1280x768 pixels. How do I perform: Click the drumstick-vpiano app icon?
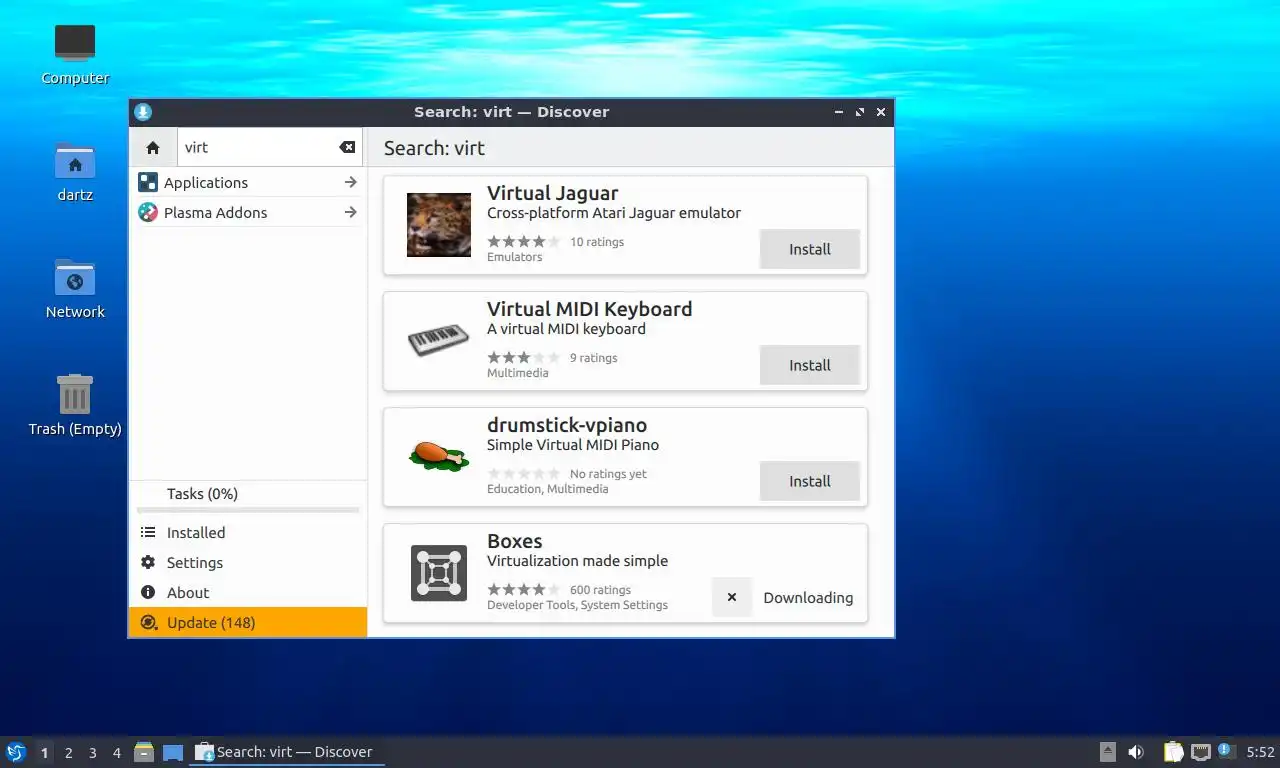439,456
